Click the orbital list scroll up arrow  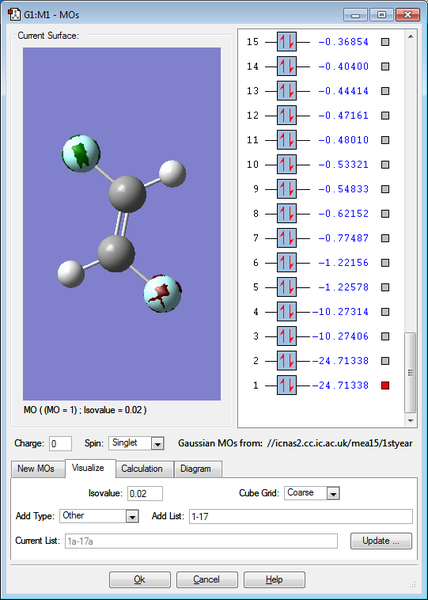coord(410,37)
